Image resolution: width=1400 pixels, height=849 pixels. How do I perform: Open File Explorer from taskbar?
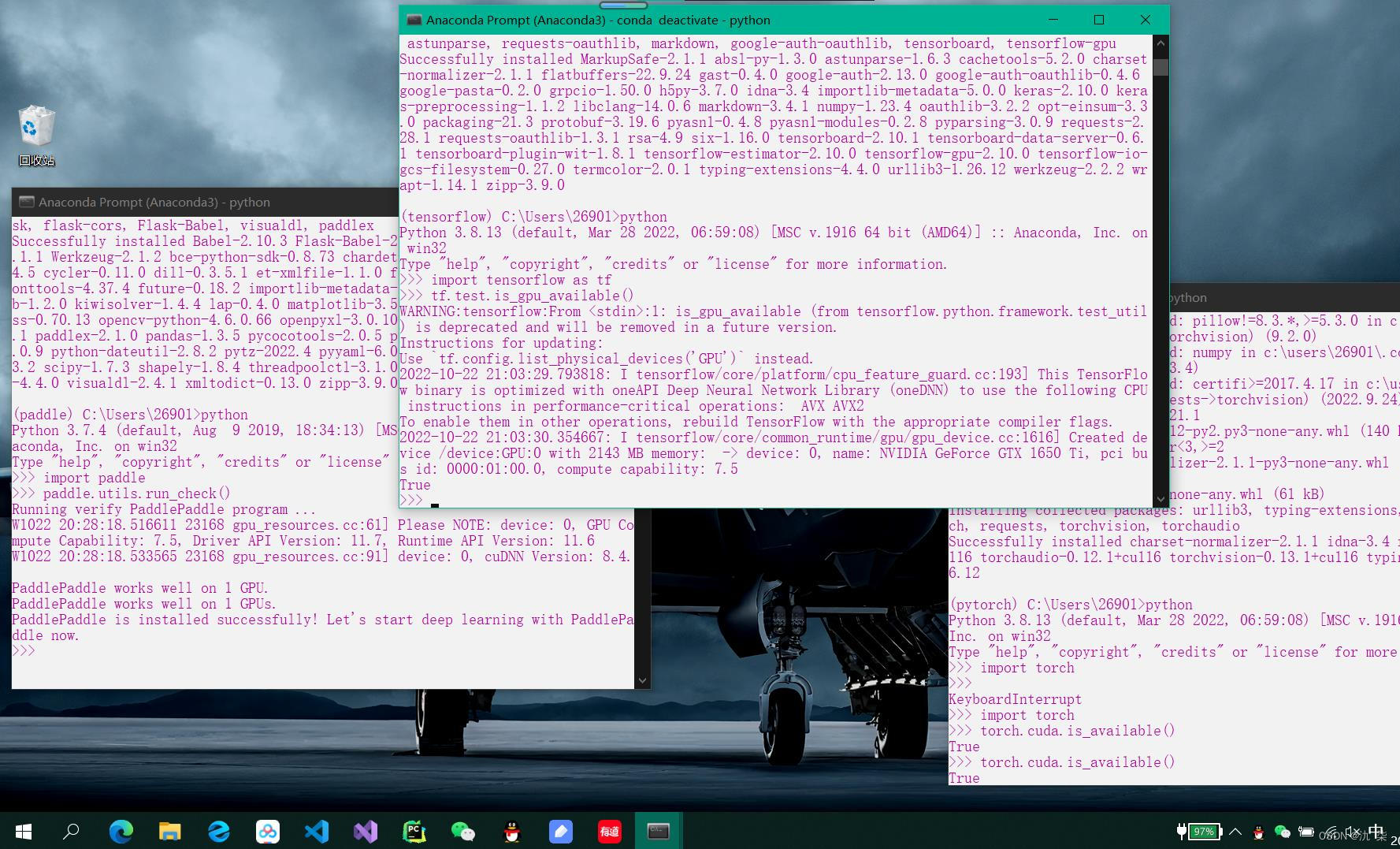(169, 831)
